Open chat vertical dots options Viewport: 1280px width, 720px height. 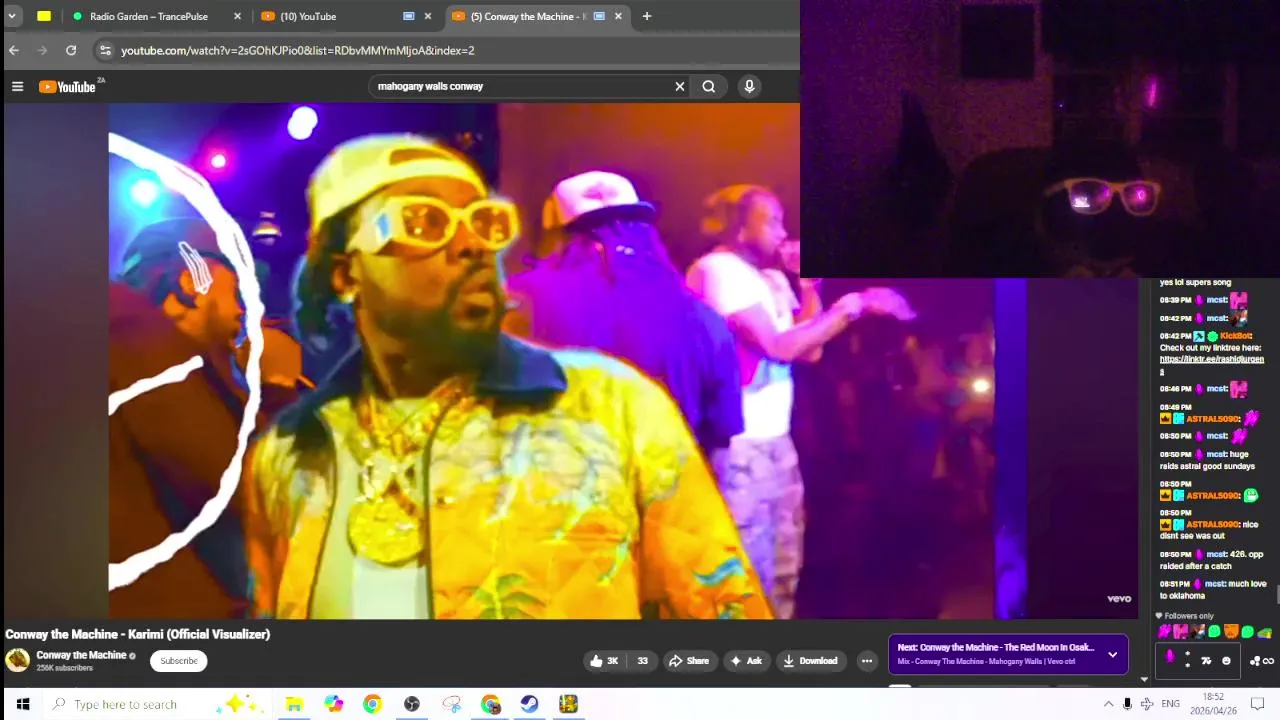(1187, 660)
